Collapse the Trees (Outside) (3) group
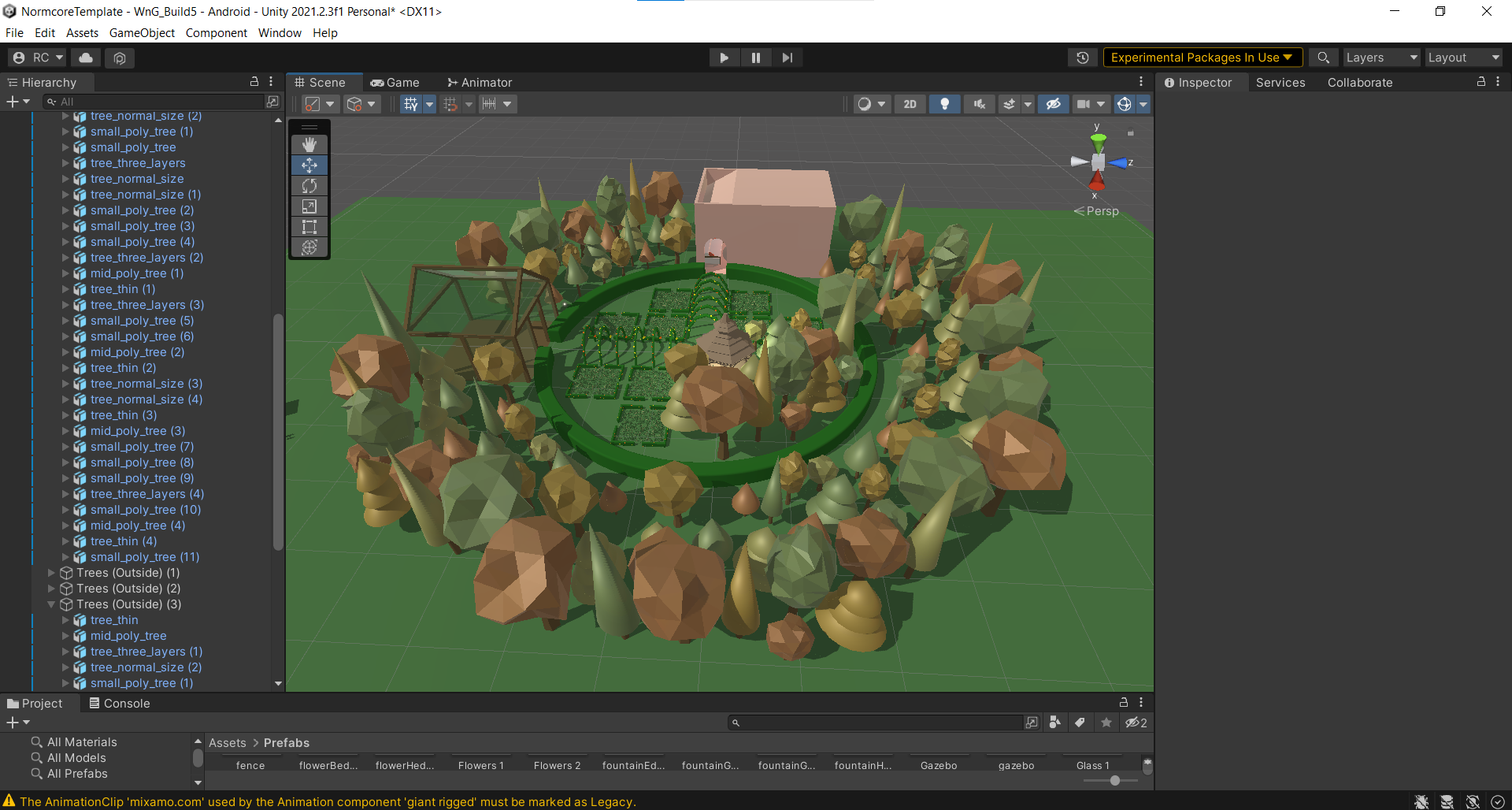 (51, 604)
